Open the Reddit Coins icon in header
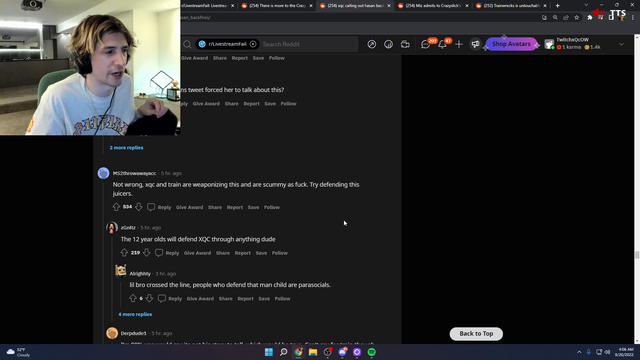This screenshot has width=640, height=360. [x=388, y=44]
